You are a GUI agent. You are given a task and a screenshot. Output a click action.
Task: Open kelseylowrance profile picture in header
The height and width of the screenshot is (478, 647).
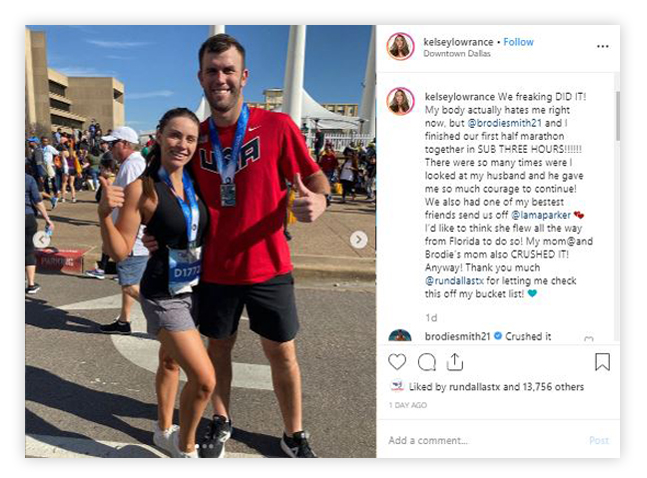pyautogui.click(x=400, y=46)
